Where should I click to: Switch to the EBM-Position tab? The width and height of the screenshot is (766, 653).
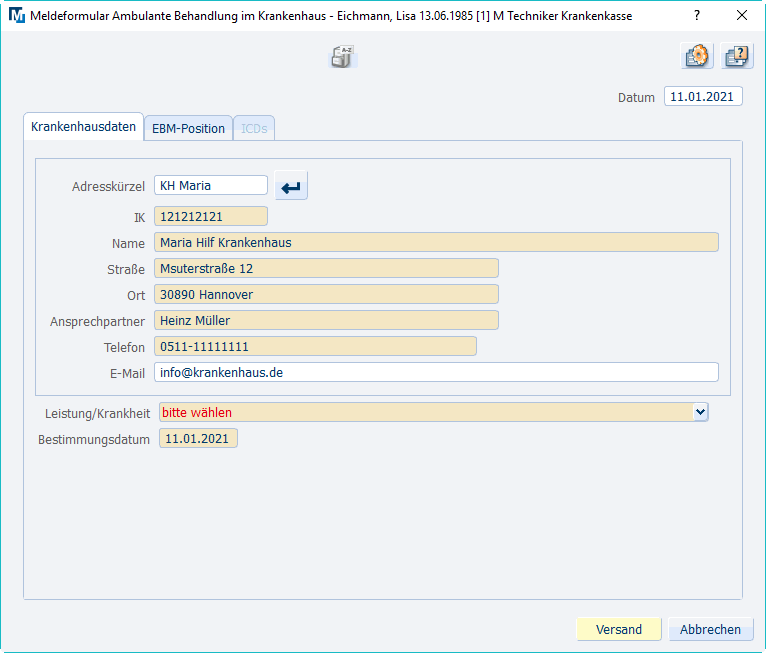188,128
